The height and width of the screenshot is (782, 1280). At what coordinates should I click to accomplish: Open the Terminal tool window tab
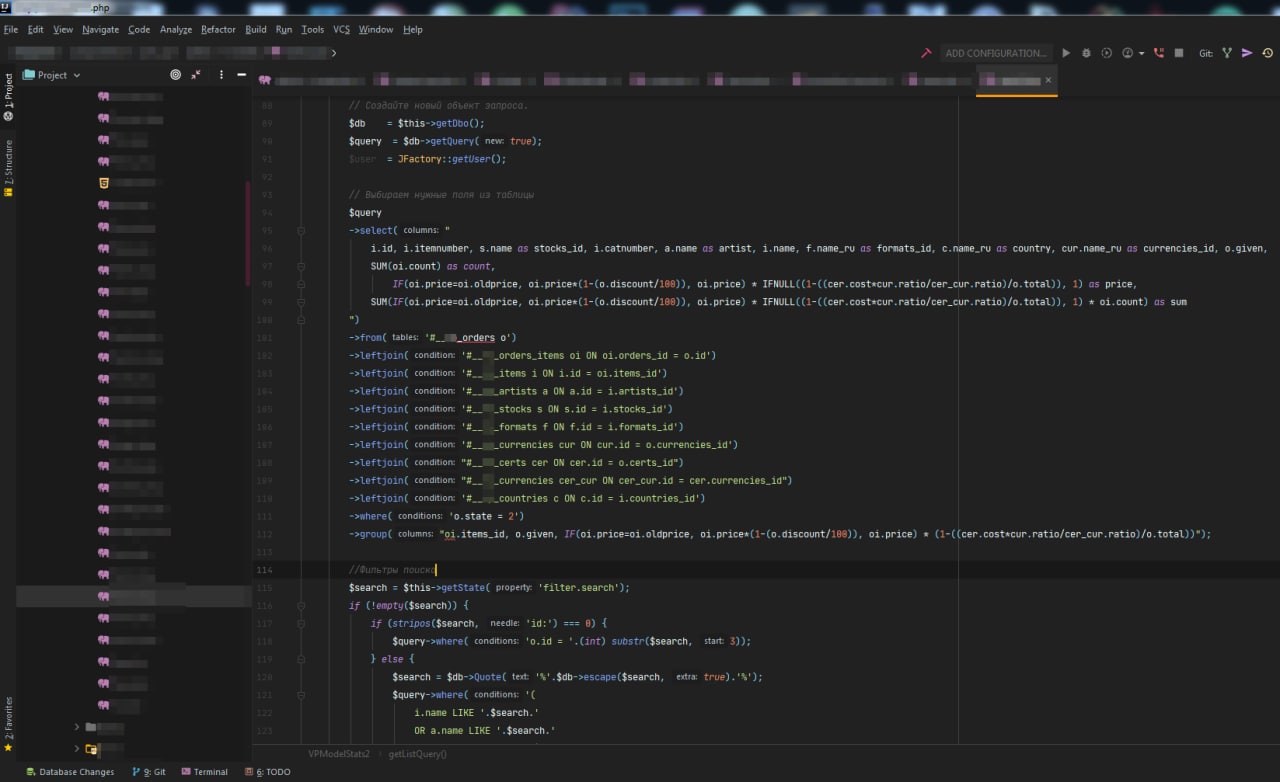(204, 772)
